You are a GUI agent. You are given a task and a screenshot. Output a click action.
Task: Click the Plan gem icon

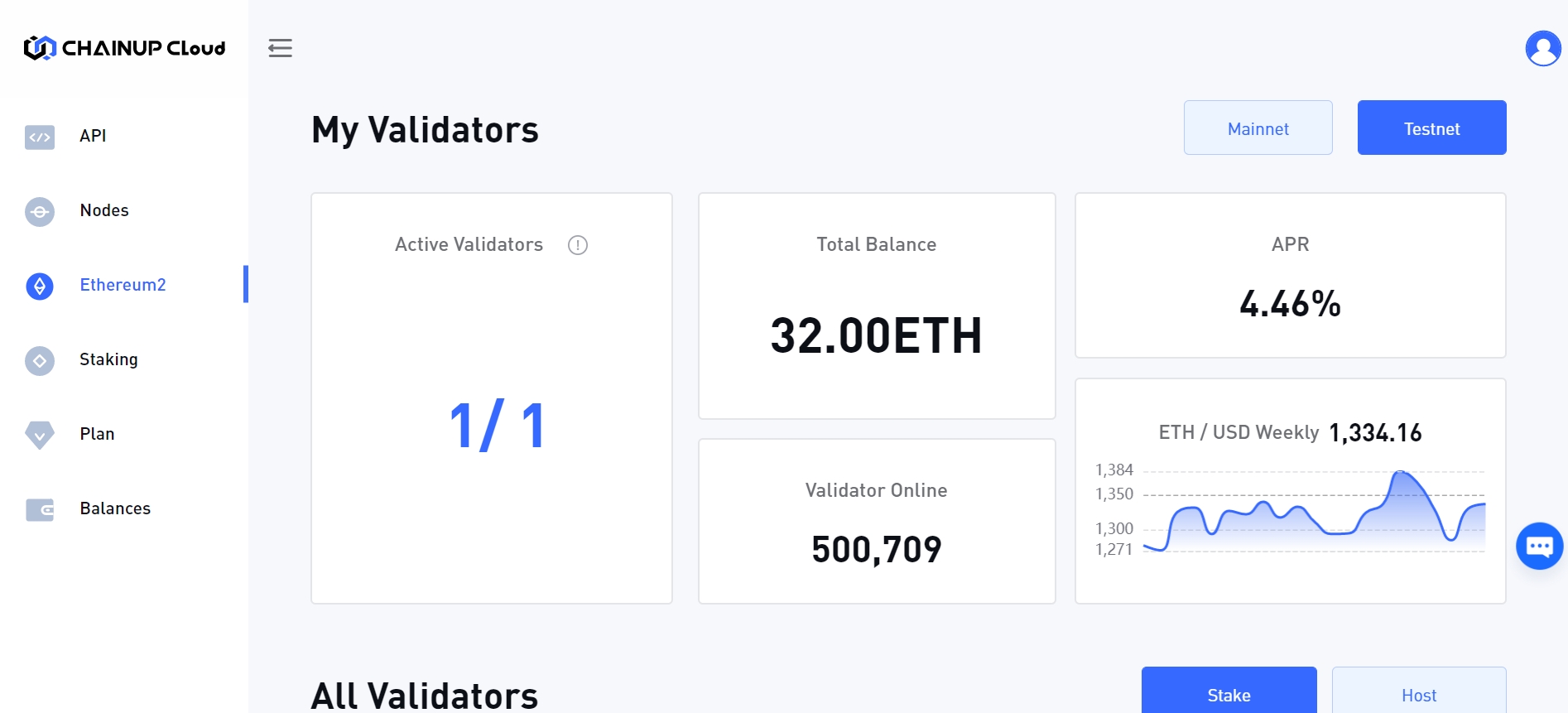click(40, 434)
